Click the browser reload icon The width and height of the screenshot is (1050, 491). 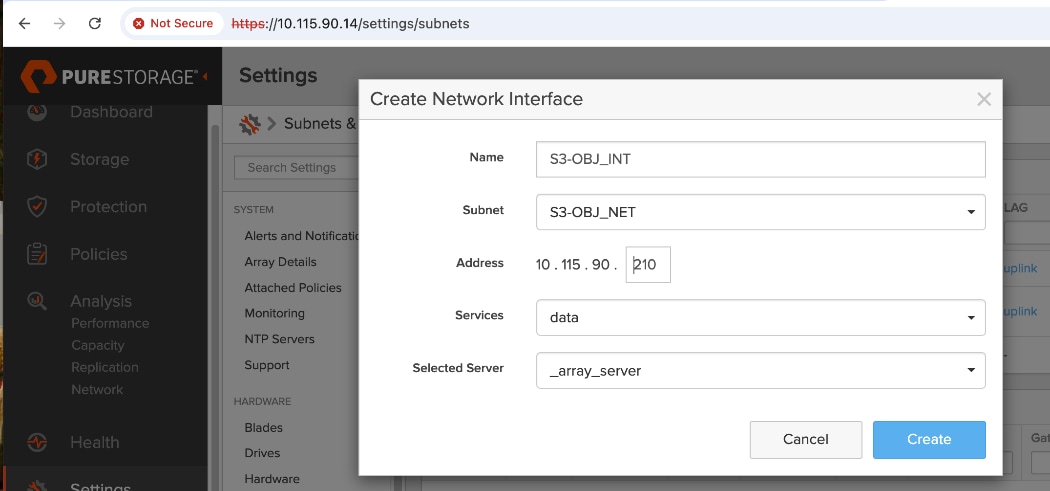click(x=94, y=23)
